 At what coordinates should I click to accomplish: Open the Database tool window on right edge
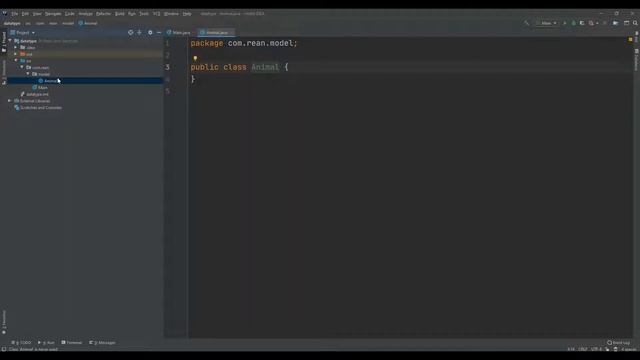click(636, 60)
